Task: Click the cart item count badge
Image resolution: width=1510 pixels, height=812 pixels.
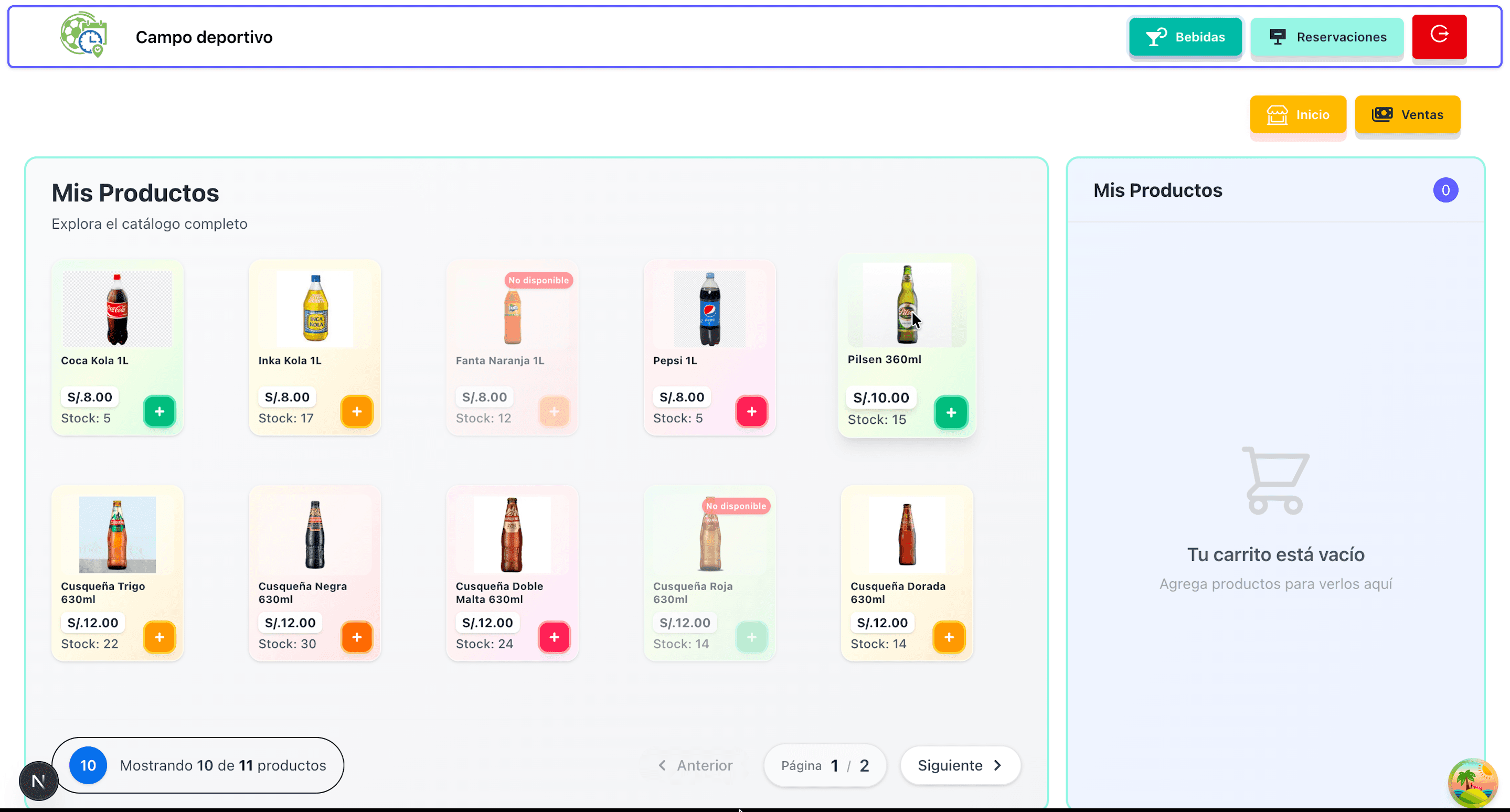Action: (x=1445, y=190)
